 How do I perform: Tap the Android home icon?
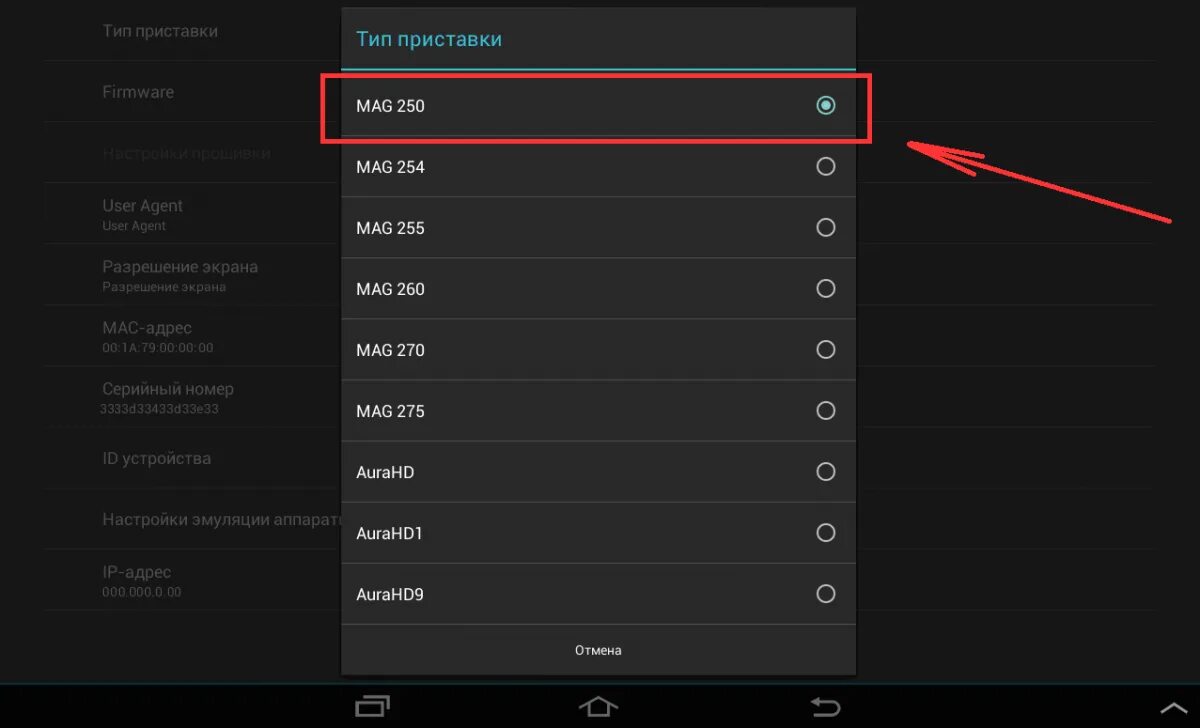coord(598,706)
